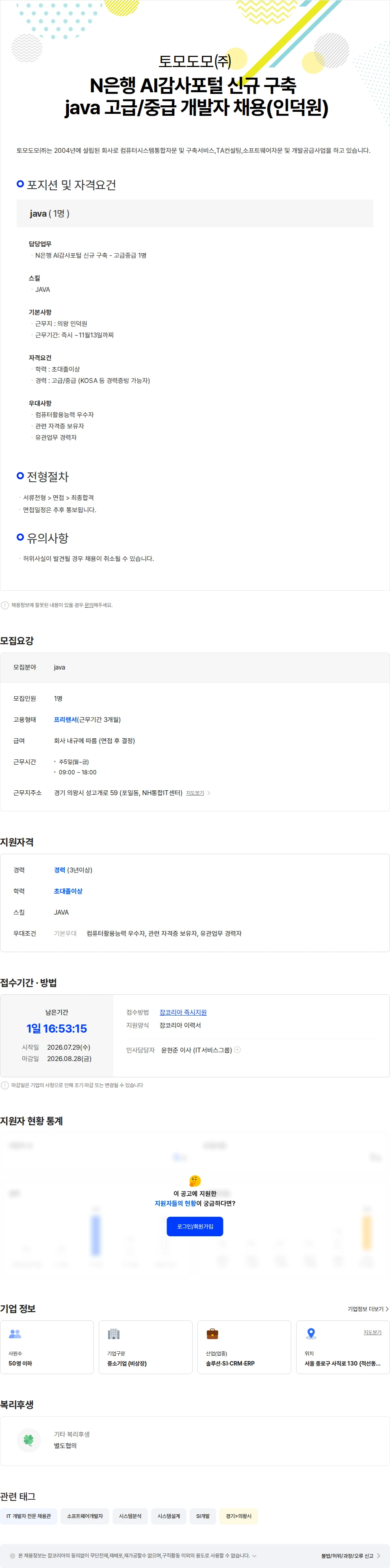The image size is (390, 1568).
Task: Open 불법/허위/과장/오류 신고 report link
Action: (351, 1555)
